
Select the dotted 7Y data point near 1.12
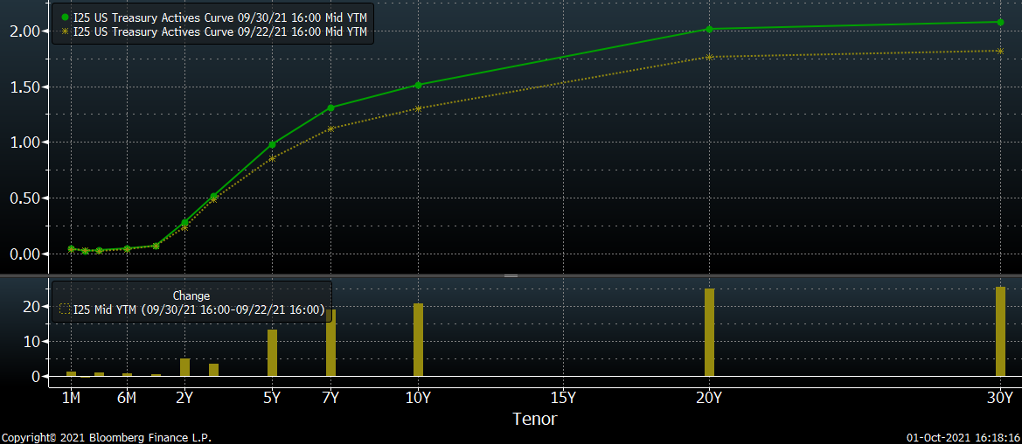(x=330, y=129)
